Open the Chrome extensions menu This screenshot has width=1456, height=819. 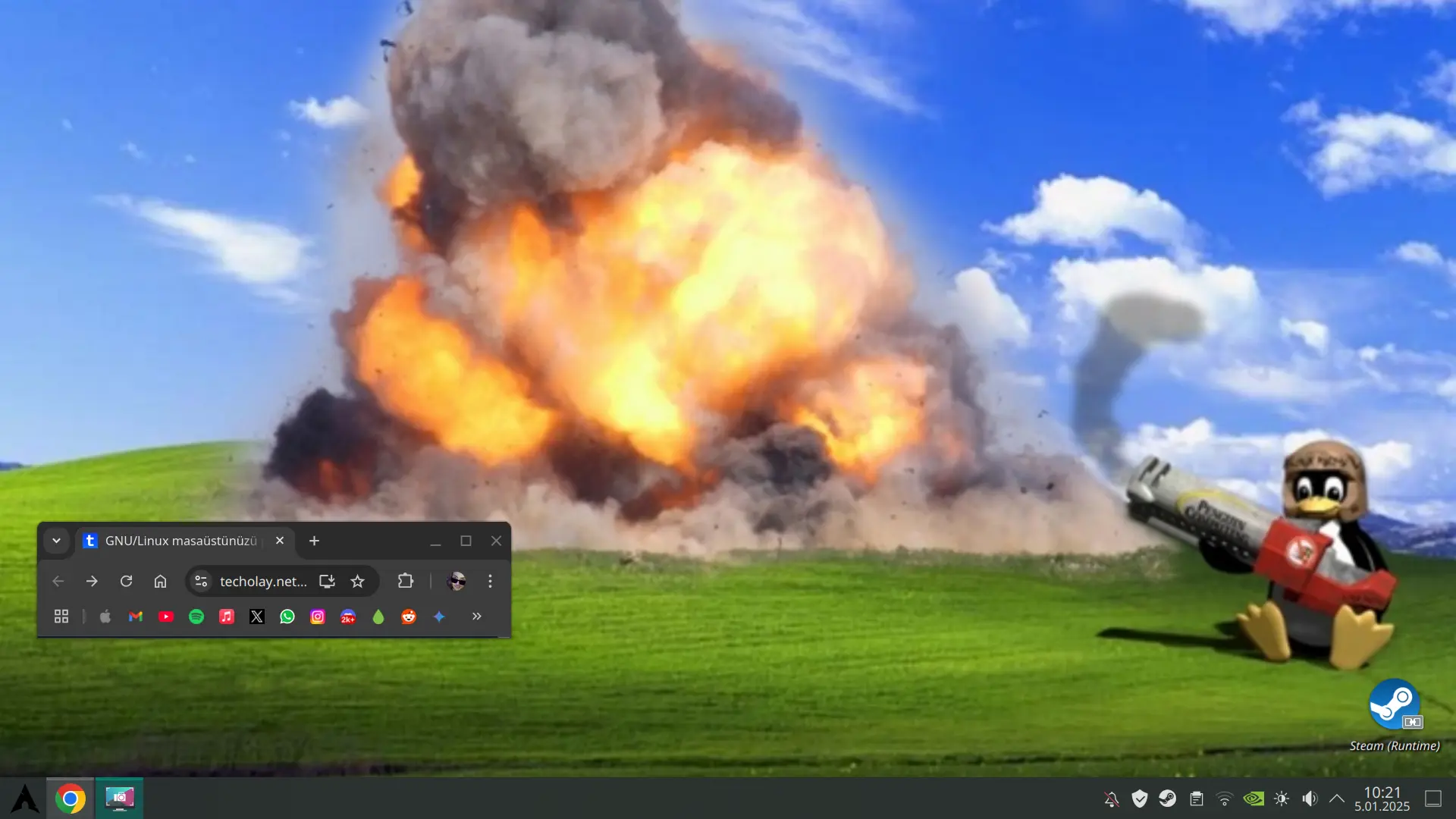coord(406,581)
